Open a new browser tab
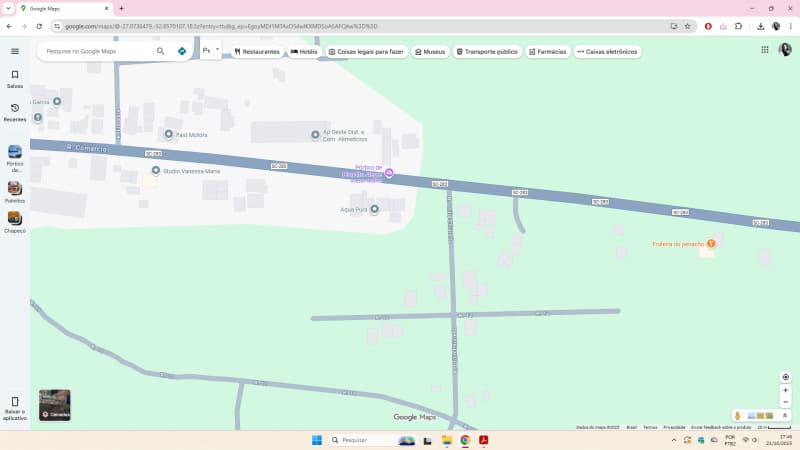This screenshot has height=450, width=800. coord(121,8)
